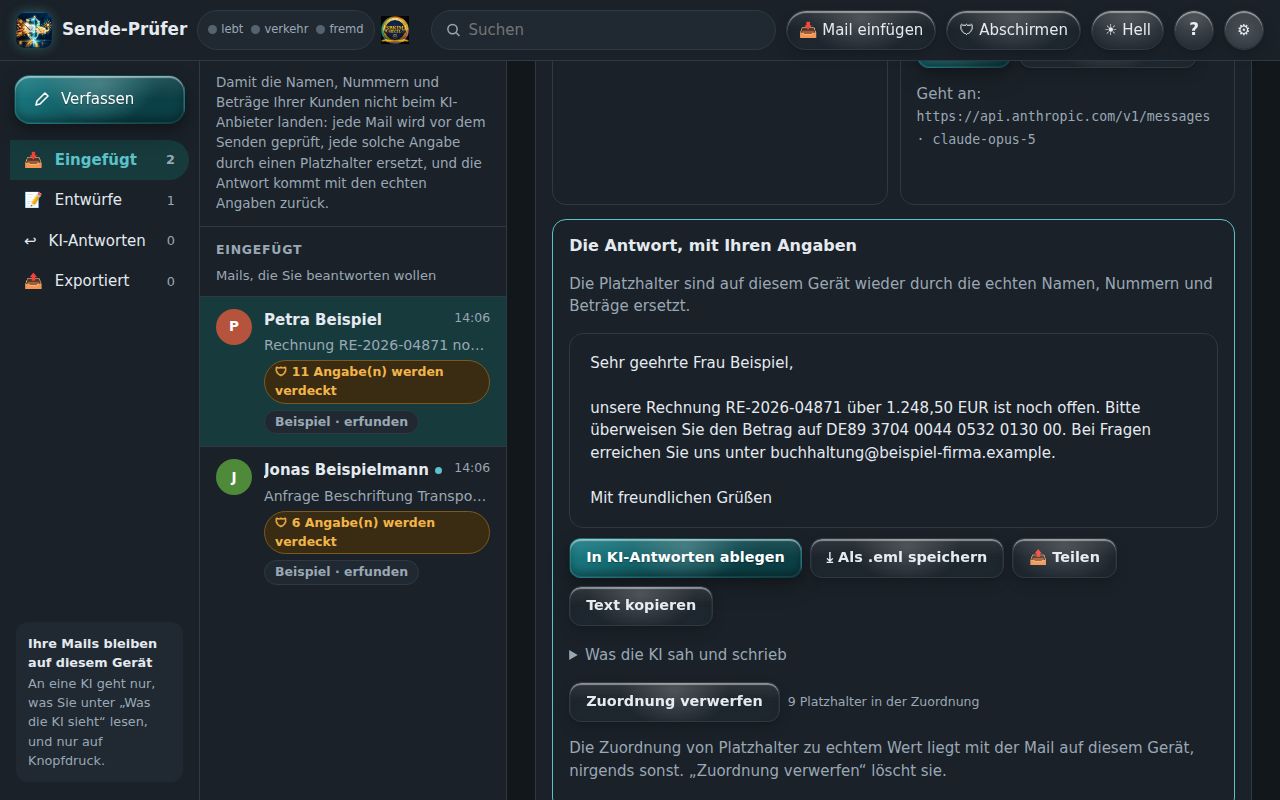Screen dimensions: 1280x800
Task: Click the 'Sehr geehrte Frau Beispiel,' line
Action: click(691, 363)
